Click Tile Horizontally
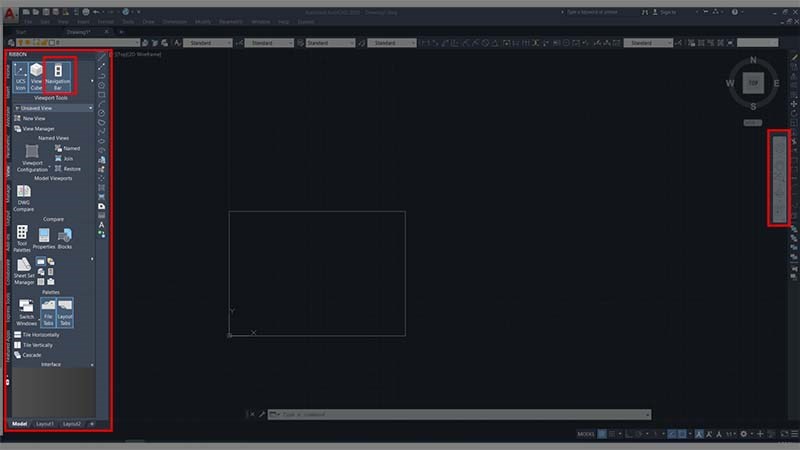Screen dimensions: 800x450 36,335
